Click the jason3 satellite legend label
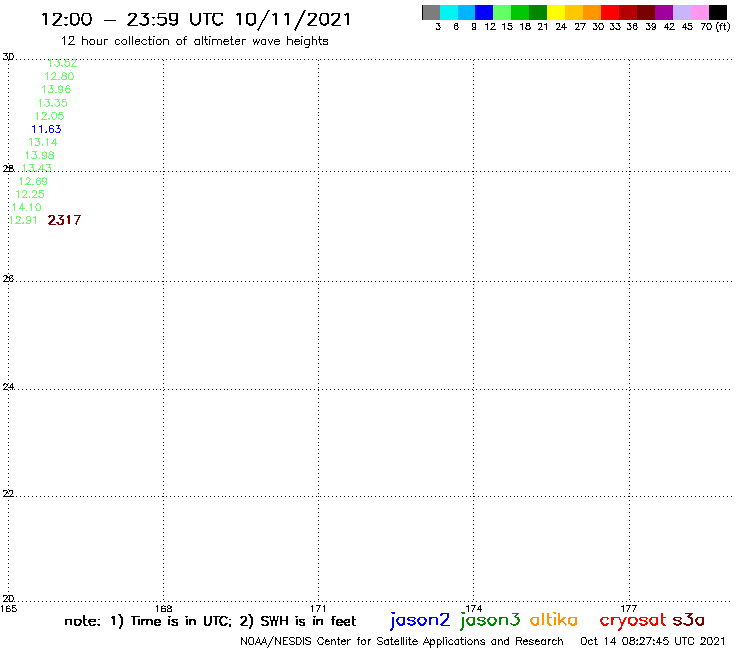This screenshot has width=740, height=650. (490, 620)
